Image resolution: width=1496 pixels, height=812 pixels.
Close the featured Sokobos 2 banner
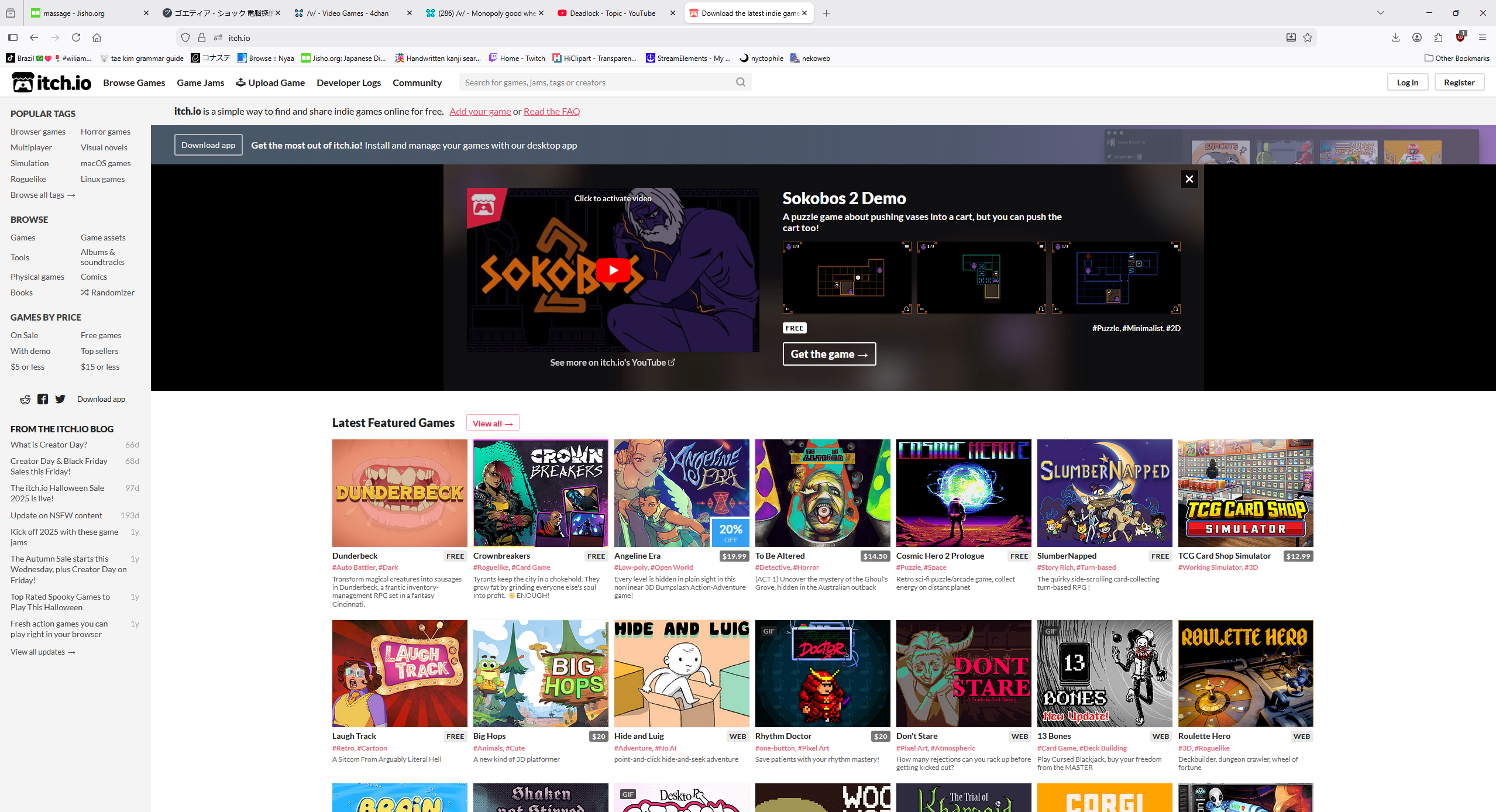pos(1189,179)
